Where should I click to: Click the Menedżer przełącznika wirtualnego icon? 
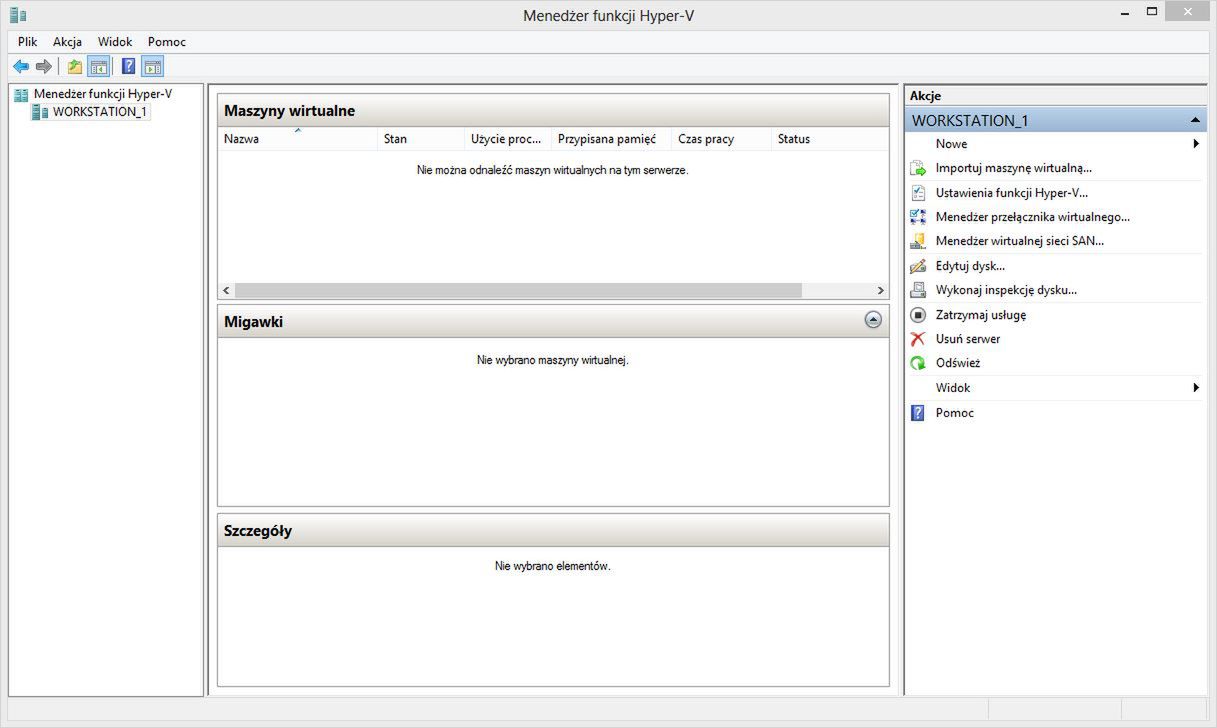tap(918, 217)
